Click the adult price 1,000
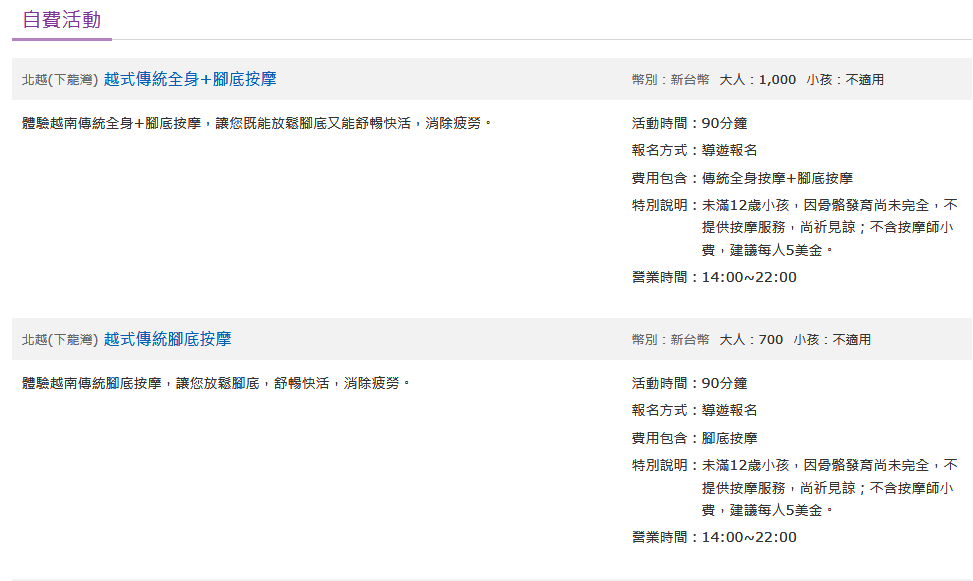Screen dimensions: 973x581 tap(777, 80)
